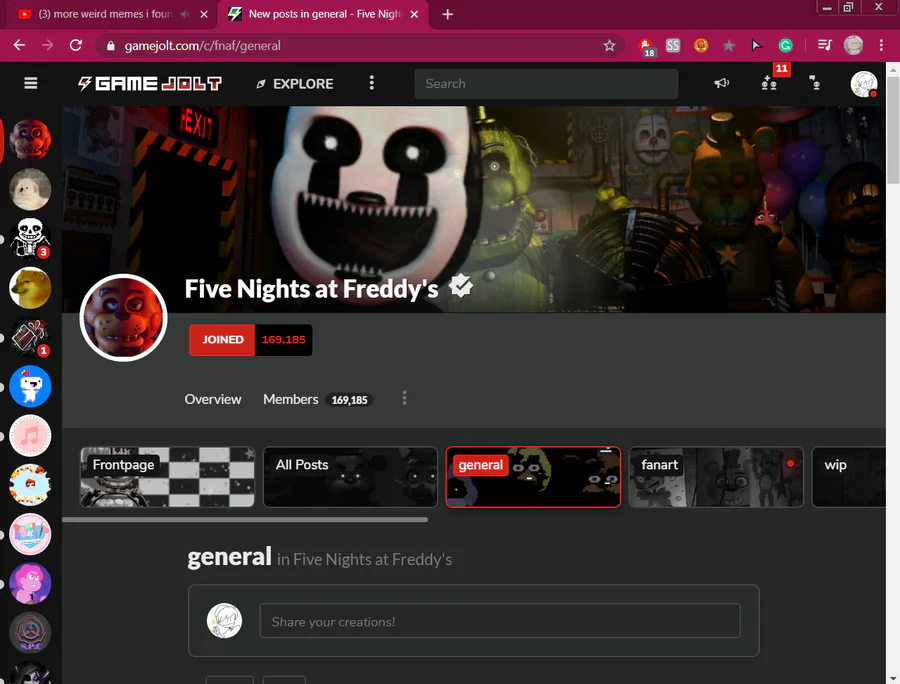Image resolution: width=900 pixels, height=684 pixels.
Task: Open the SCP logo community icon in sidebar
Action: (30, 634)
